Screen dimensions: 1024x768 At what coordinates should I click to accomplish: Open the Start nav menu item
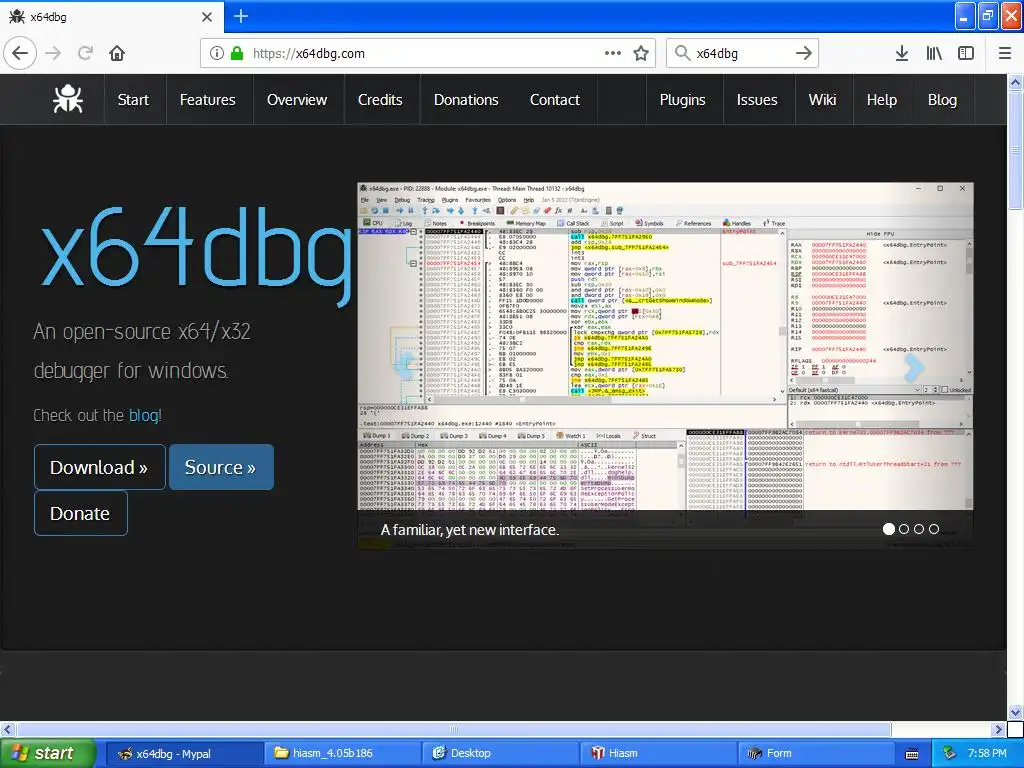click(133, 100)
